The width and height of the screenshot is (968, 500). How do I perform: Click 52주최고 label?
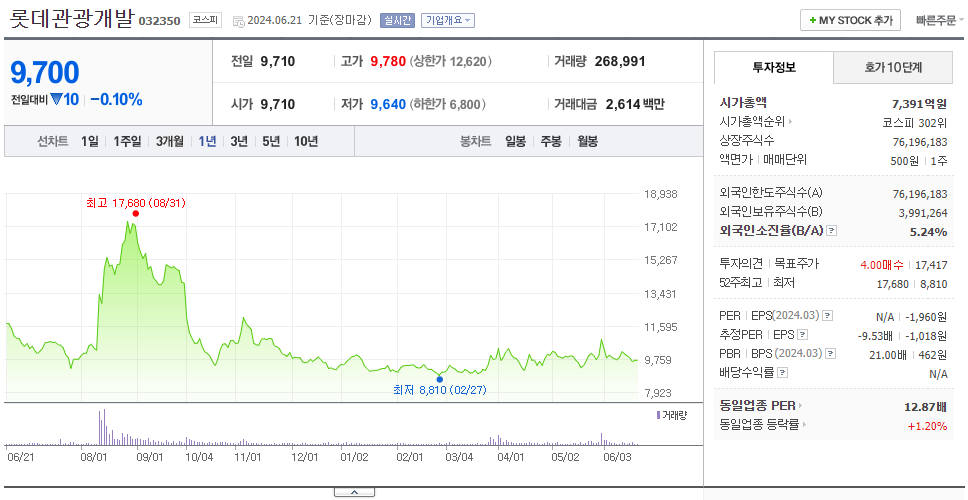[741, 283]
